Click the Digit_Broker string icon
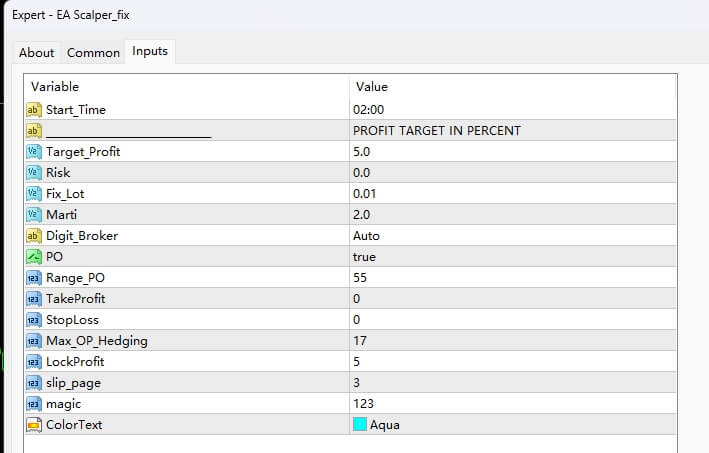Image resolution: width=709 pixels, height=453 pixels. [x=33, y=236]
